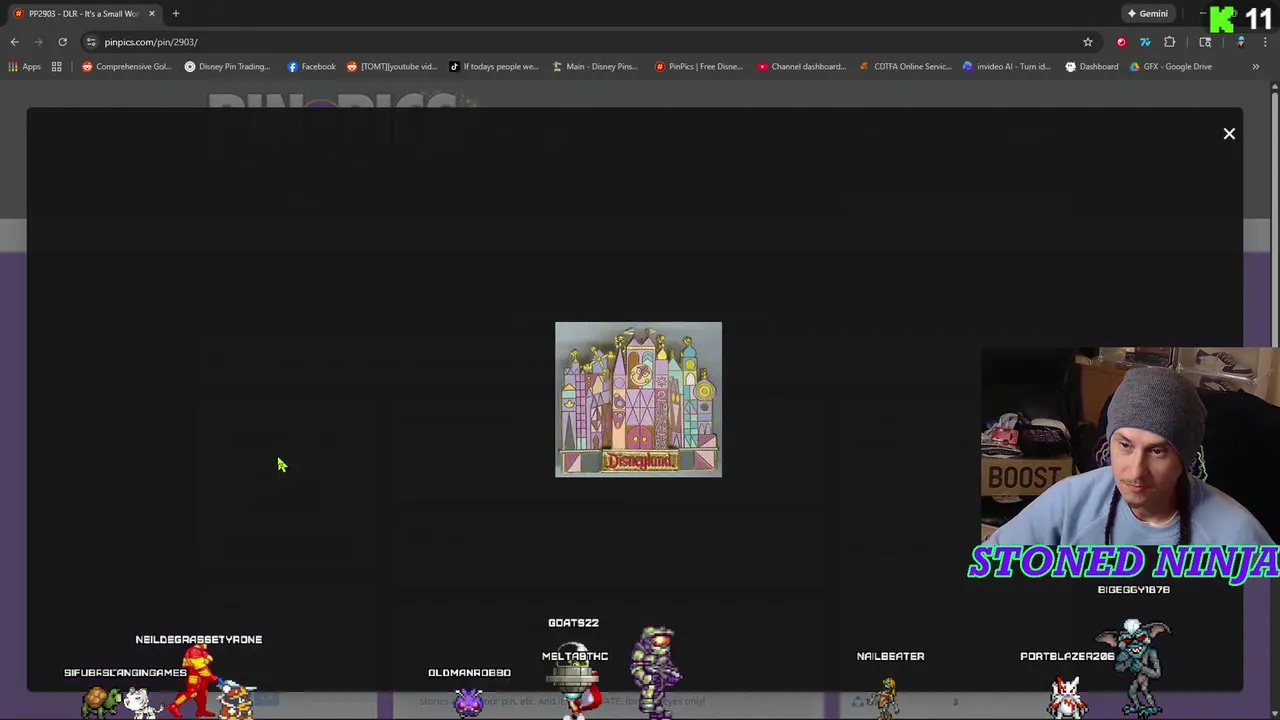Open the CDTFA Online Services bookmark
The width and height of the screenshot is (1280, 720).
[x=904, y=67]
